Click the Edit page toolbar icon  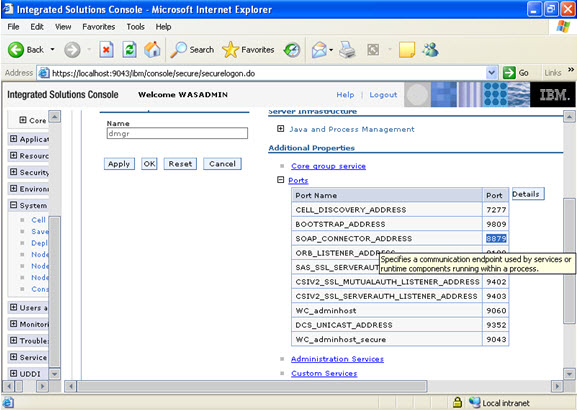[x=373, y=50]
